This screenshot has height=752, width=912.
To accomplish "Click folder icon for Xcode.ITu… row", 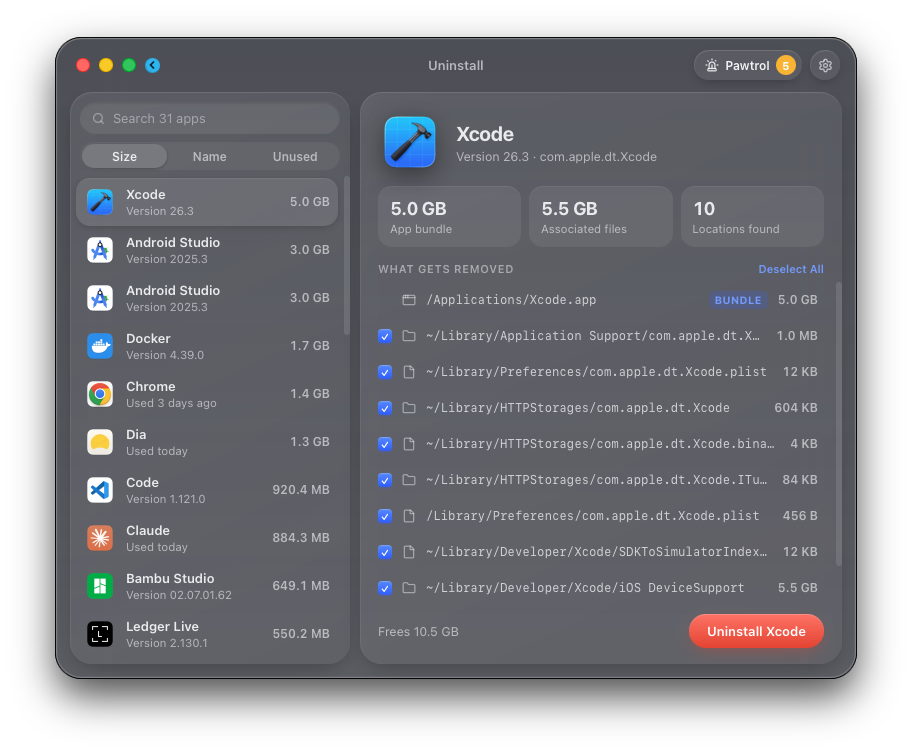I will [409, 480].
